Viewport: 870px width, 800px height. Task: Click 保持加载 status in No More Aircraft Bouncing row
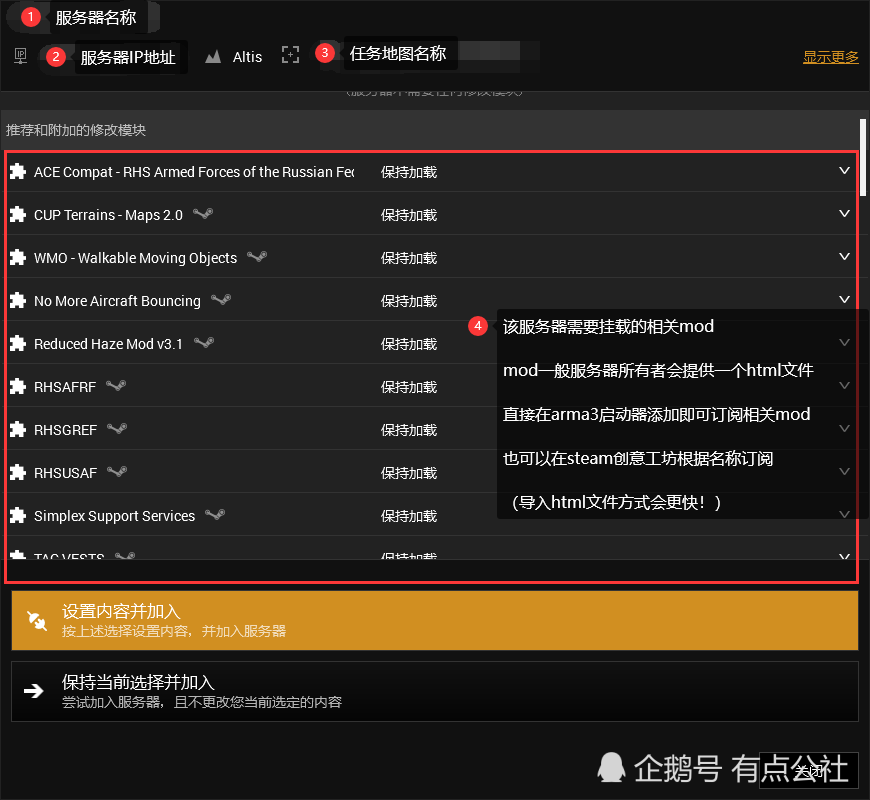[x=409, y=301]
